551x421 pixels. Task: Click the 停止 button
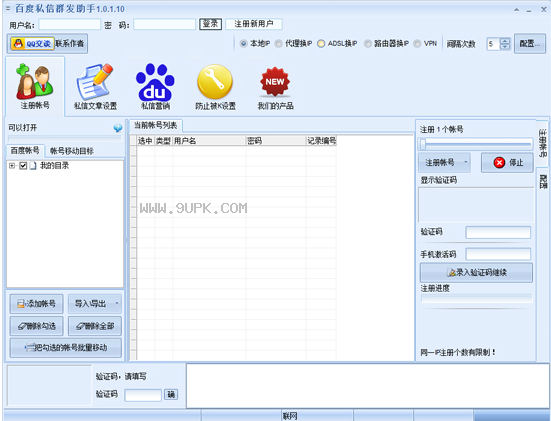point(507,162)
